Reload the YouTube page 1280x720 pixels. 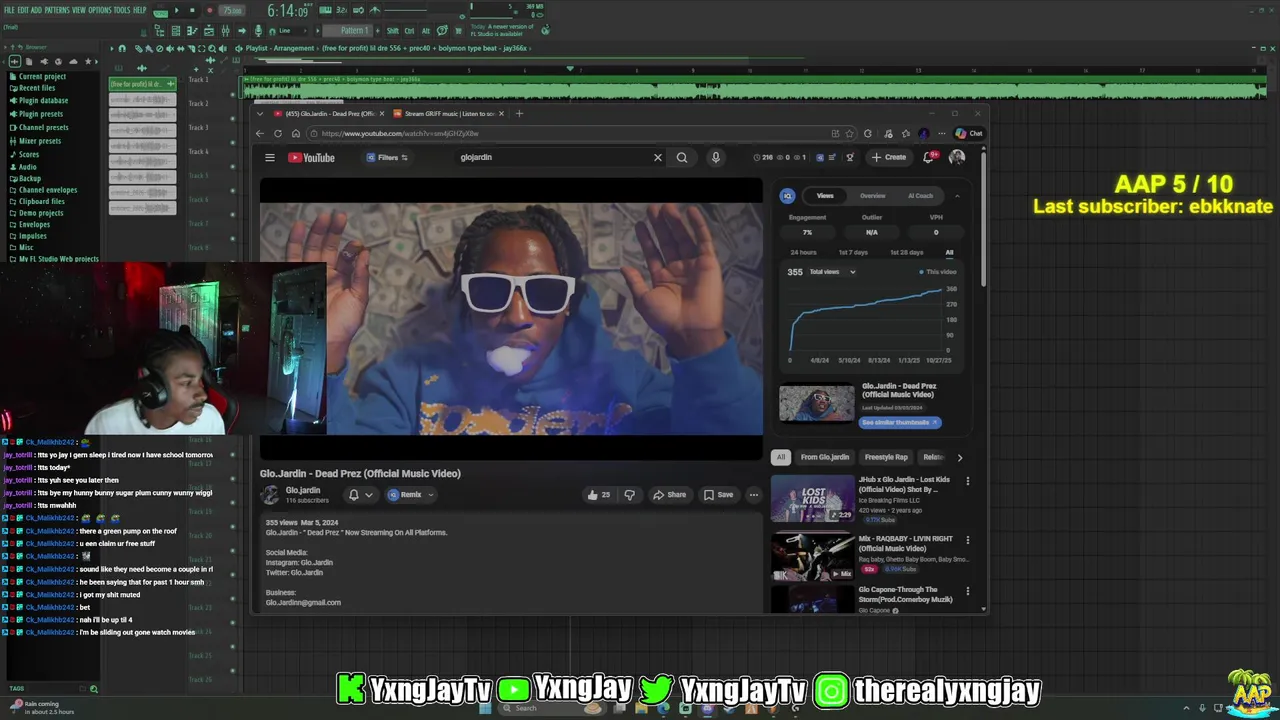coord(278,133)
